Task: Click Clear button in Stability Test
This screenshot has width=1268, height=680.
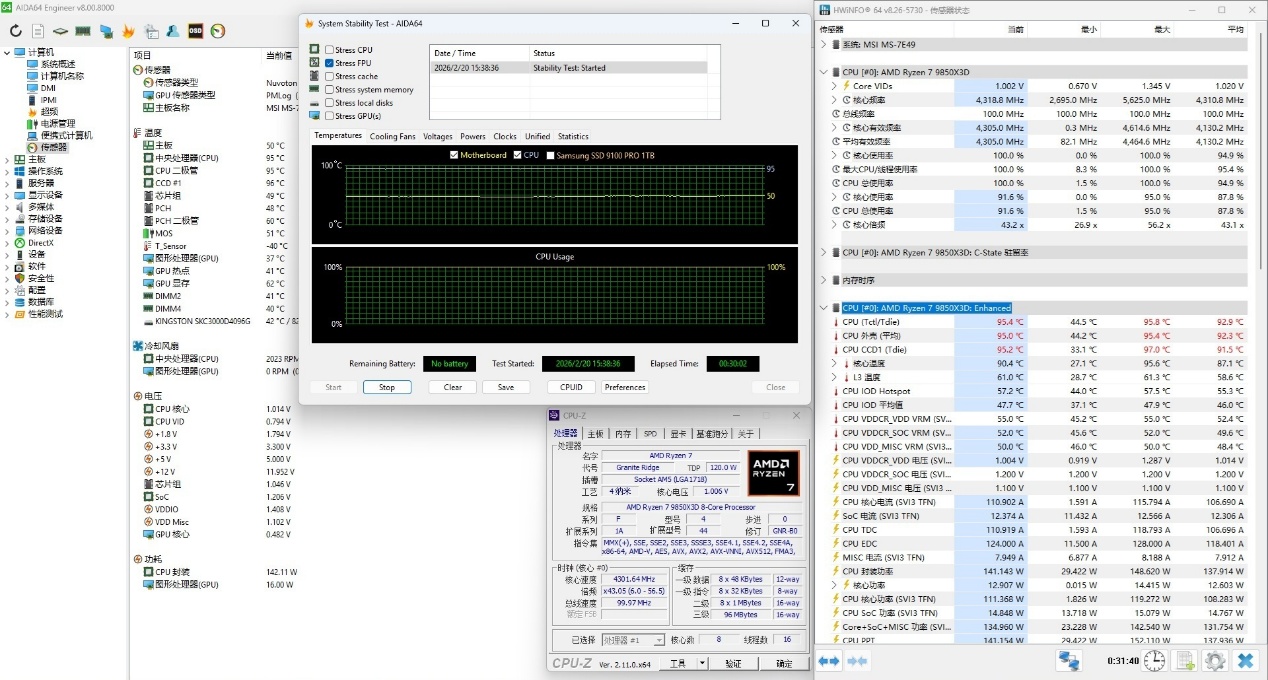Action: [x=453, y=387]
